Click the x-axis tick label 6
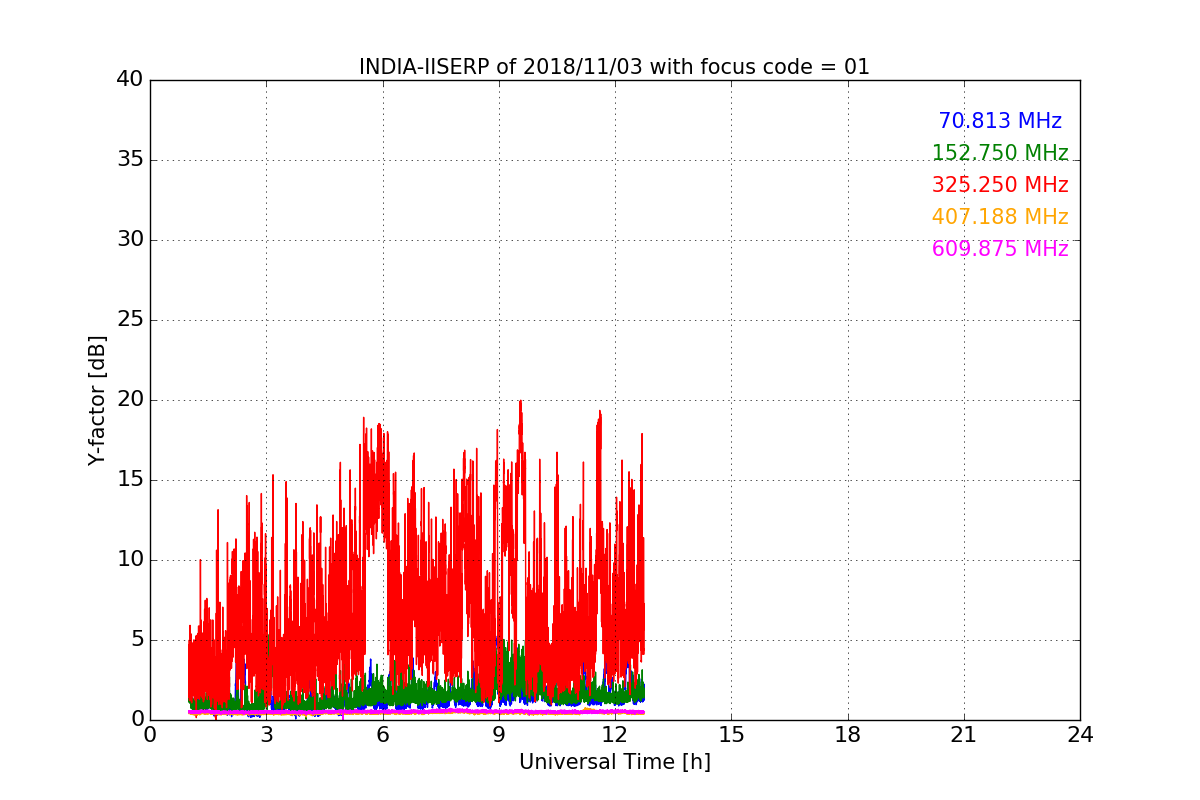The height and width of the screenshot is (800, 1200). (382, 735)
